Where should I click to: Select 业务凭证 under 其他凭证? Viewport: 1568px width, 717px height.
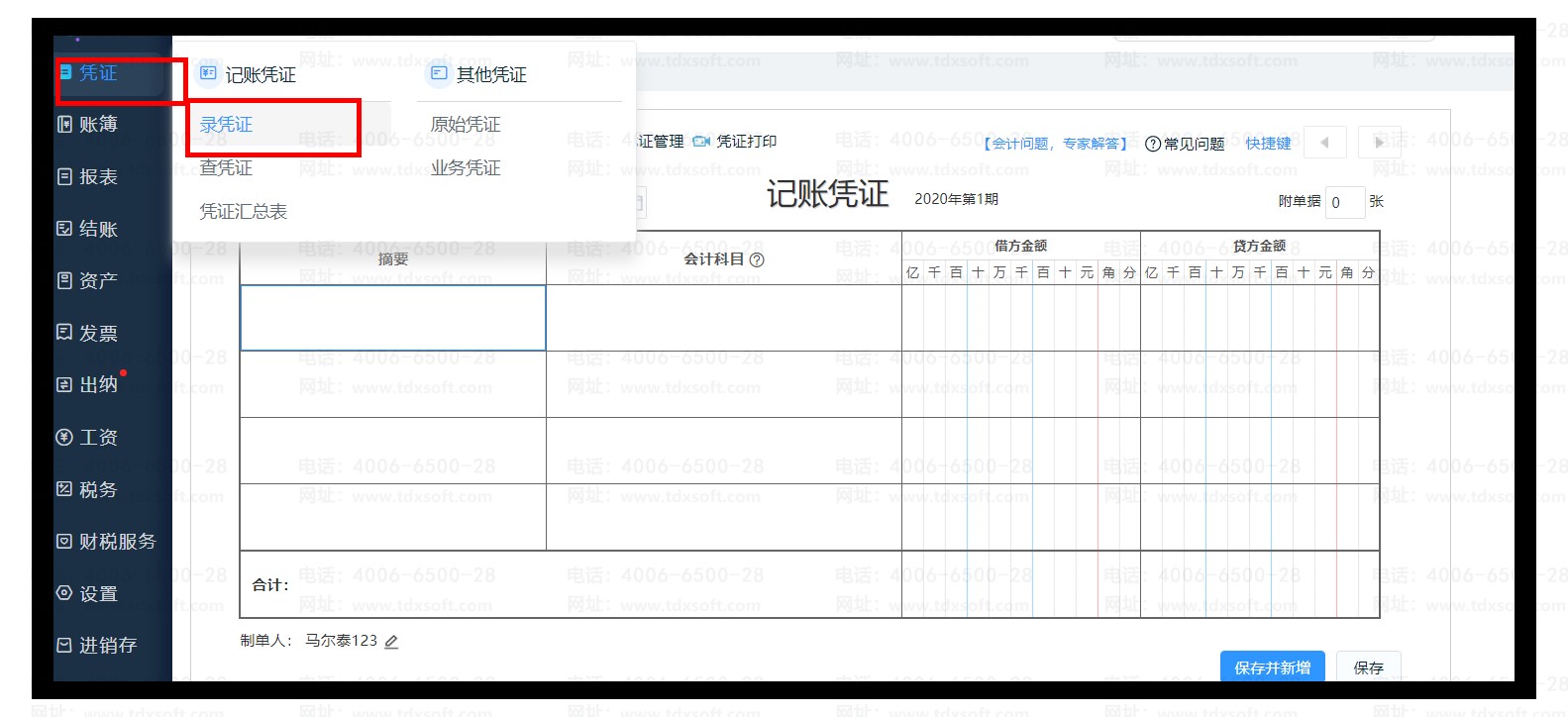click(x=466, y=168)
